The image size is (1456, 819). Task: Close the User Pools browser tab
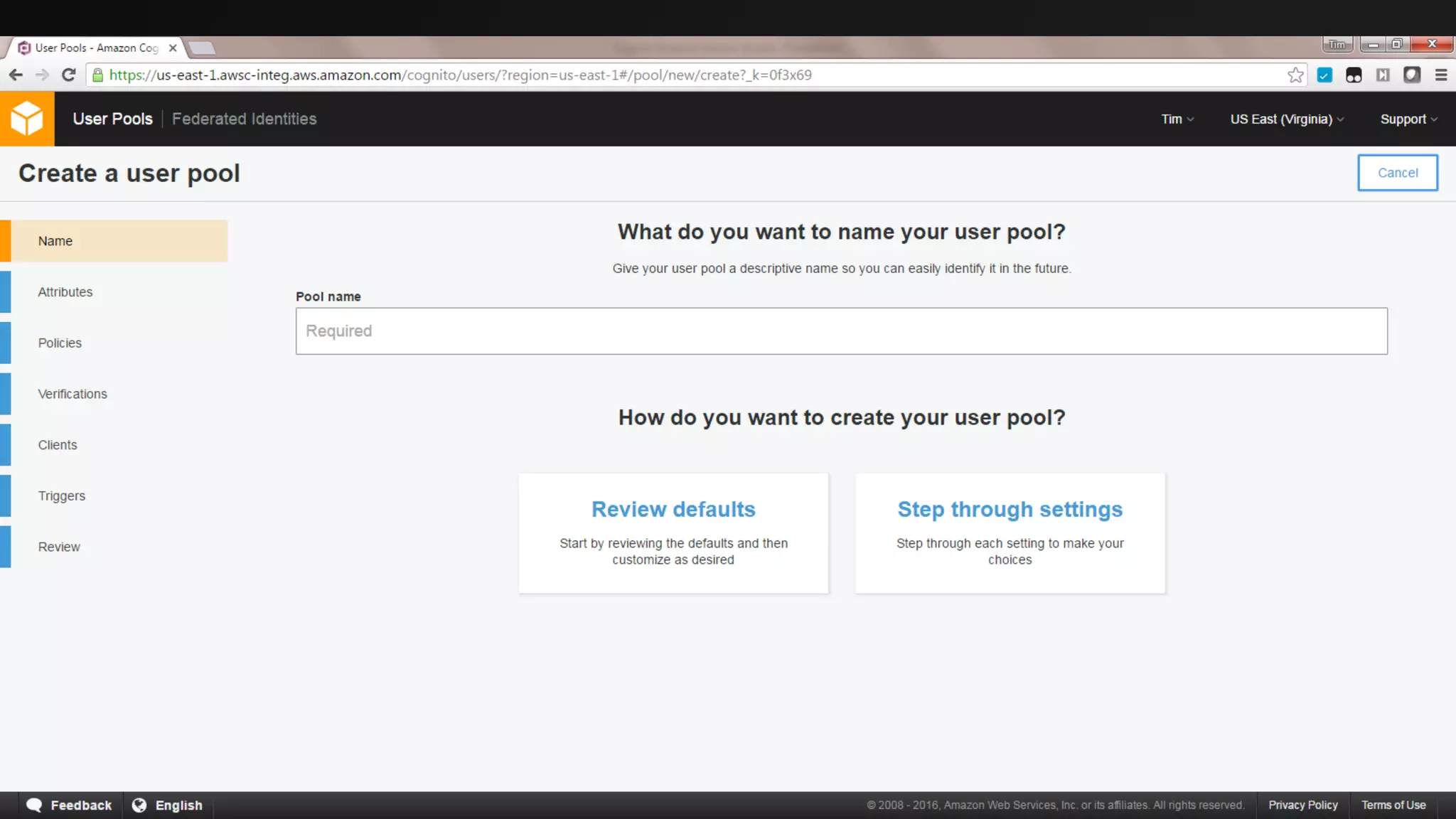pos(173,48)
